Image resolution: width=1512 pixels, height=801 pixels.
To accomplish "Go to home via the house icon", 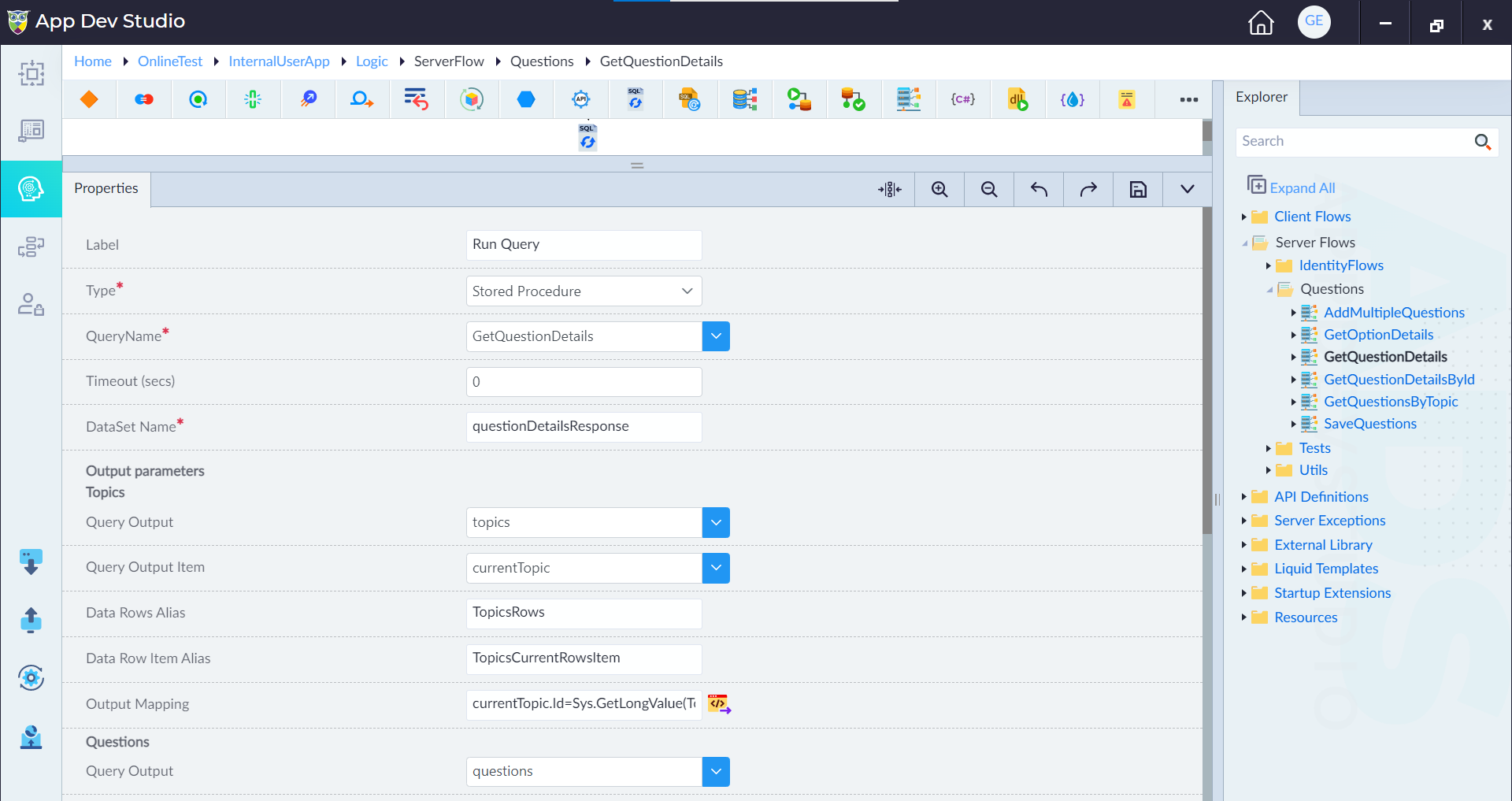I will [1261, 22].
